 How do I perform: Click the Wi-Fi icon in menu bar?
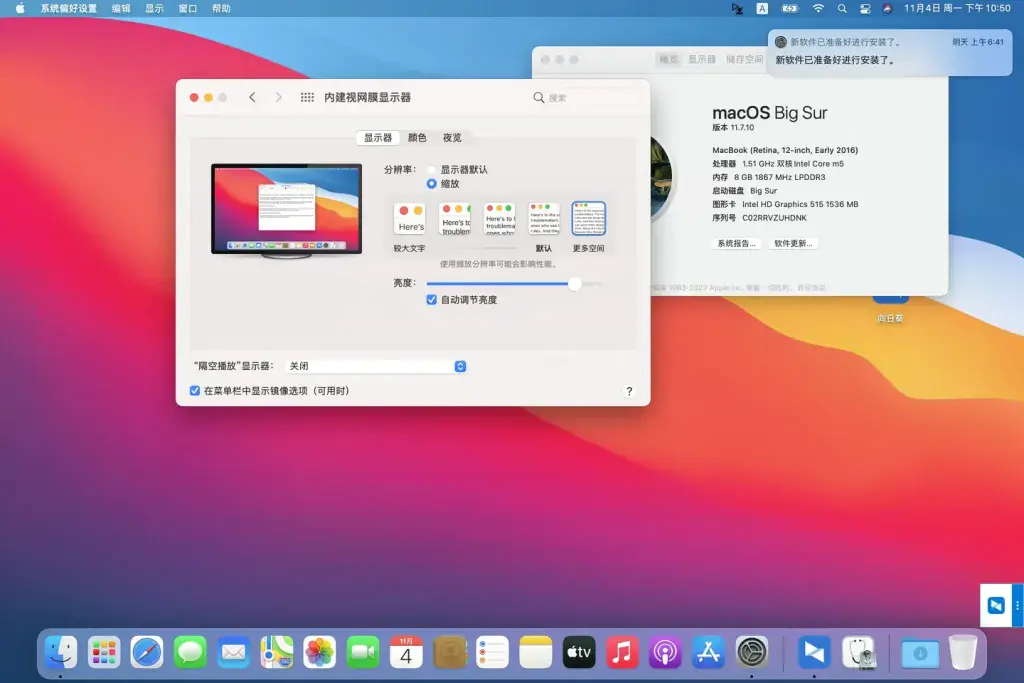point(818,8)
